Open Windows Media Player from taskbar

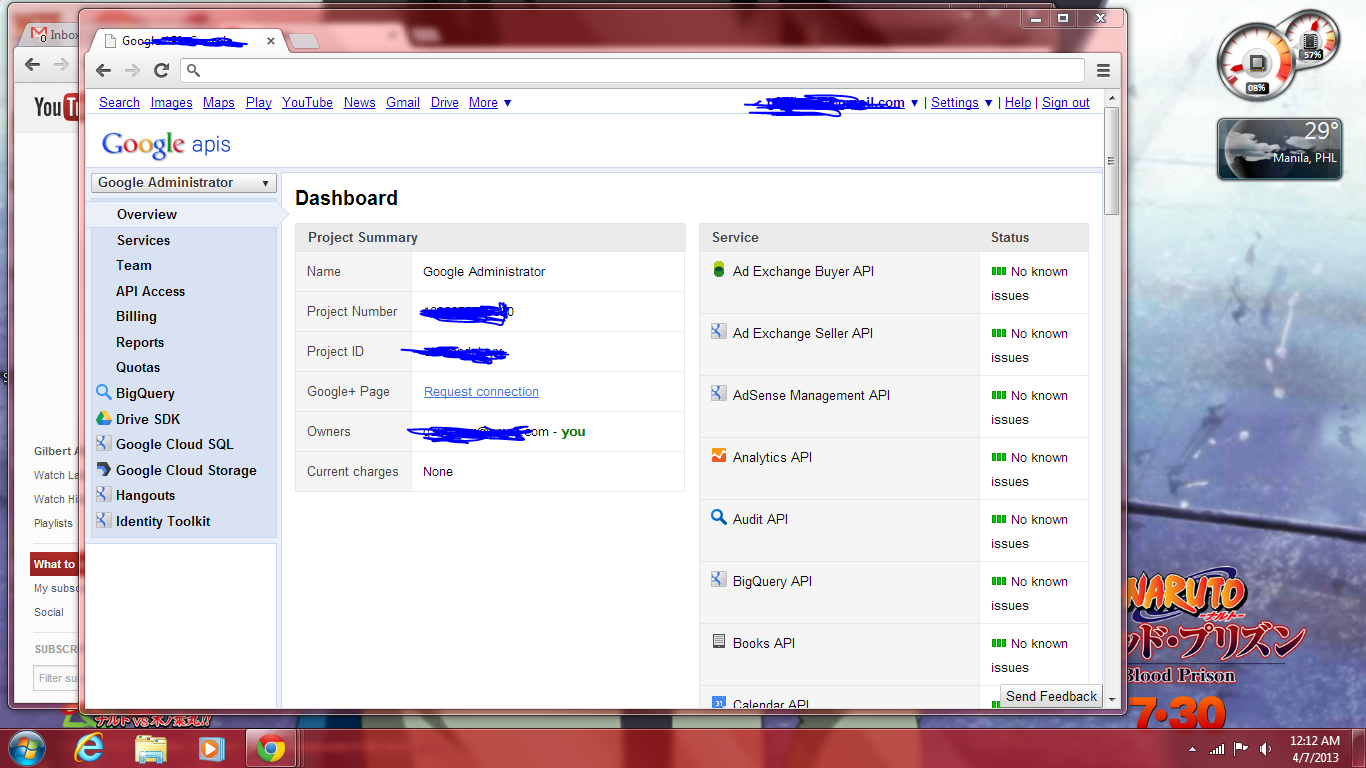211,748
